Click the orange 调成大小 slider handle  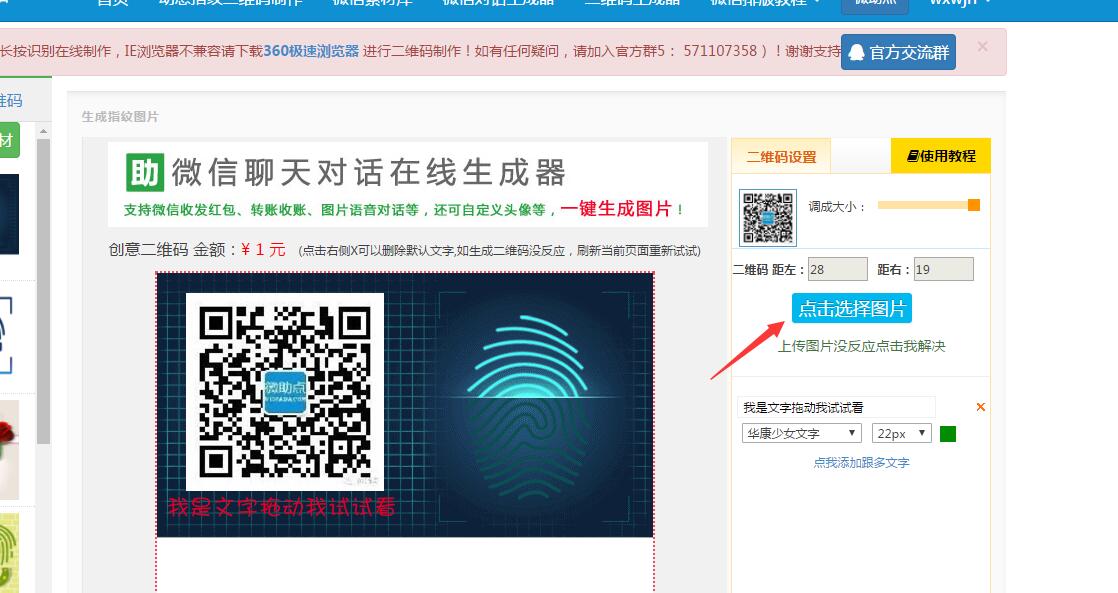974,205
